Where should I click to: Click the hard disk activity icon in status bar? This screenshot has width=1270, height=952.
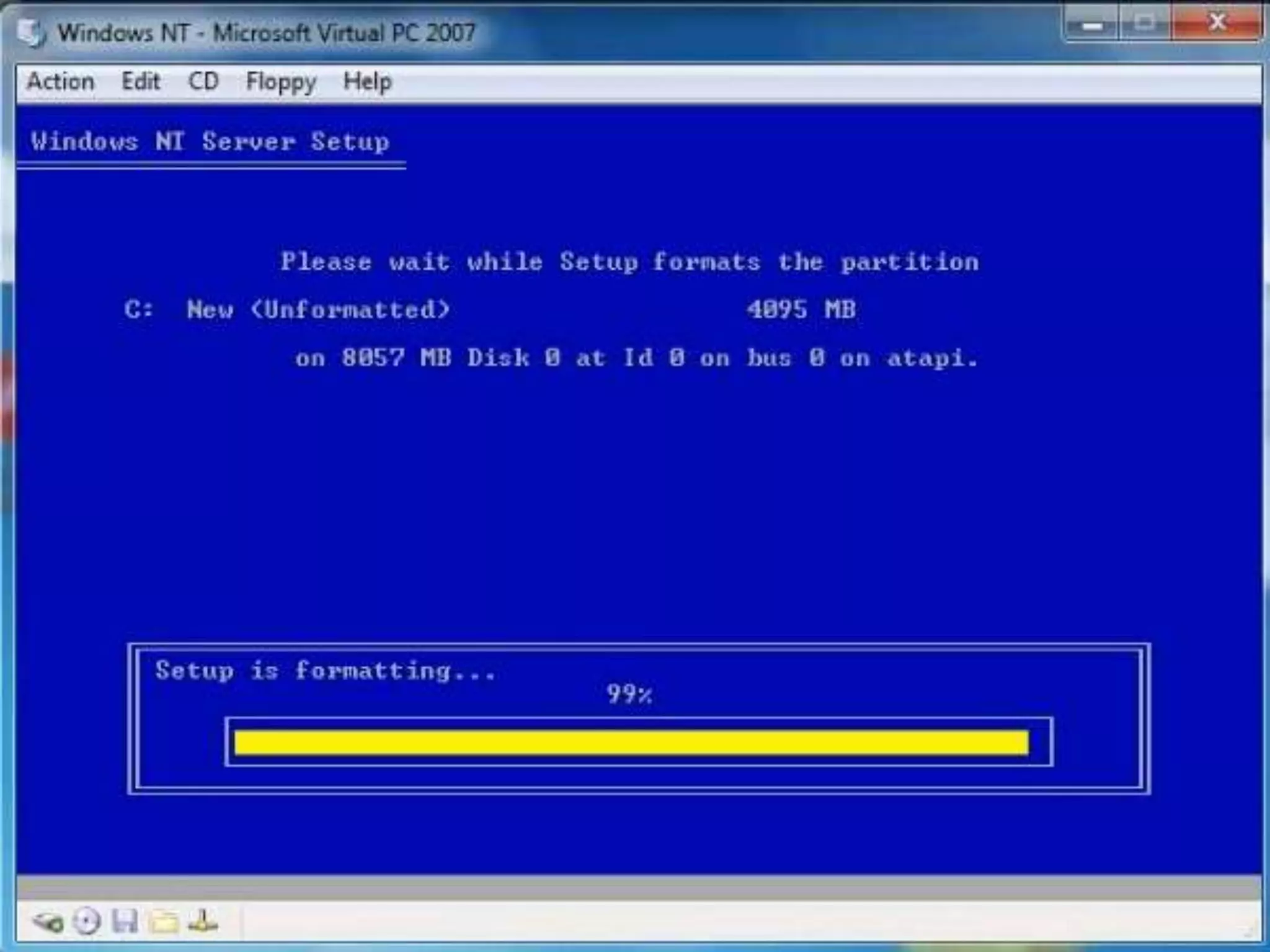[48, 922]
